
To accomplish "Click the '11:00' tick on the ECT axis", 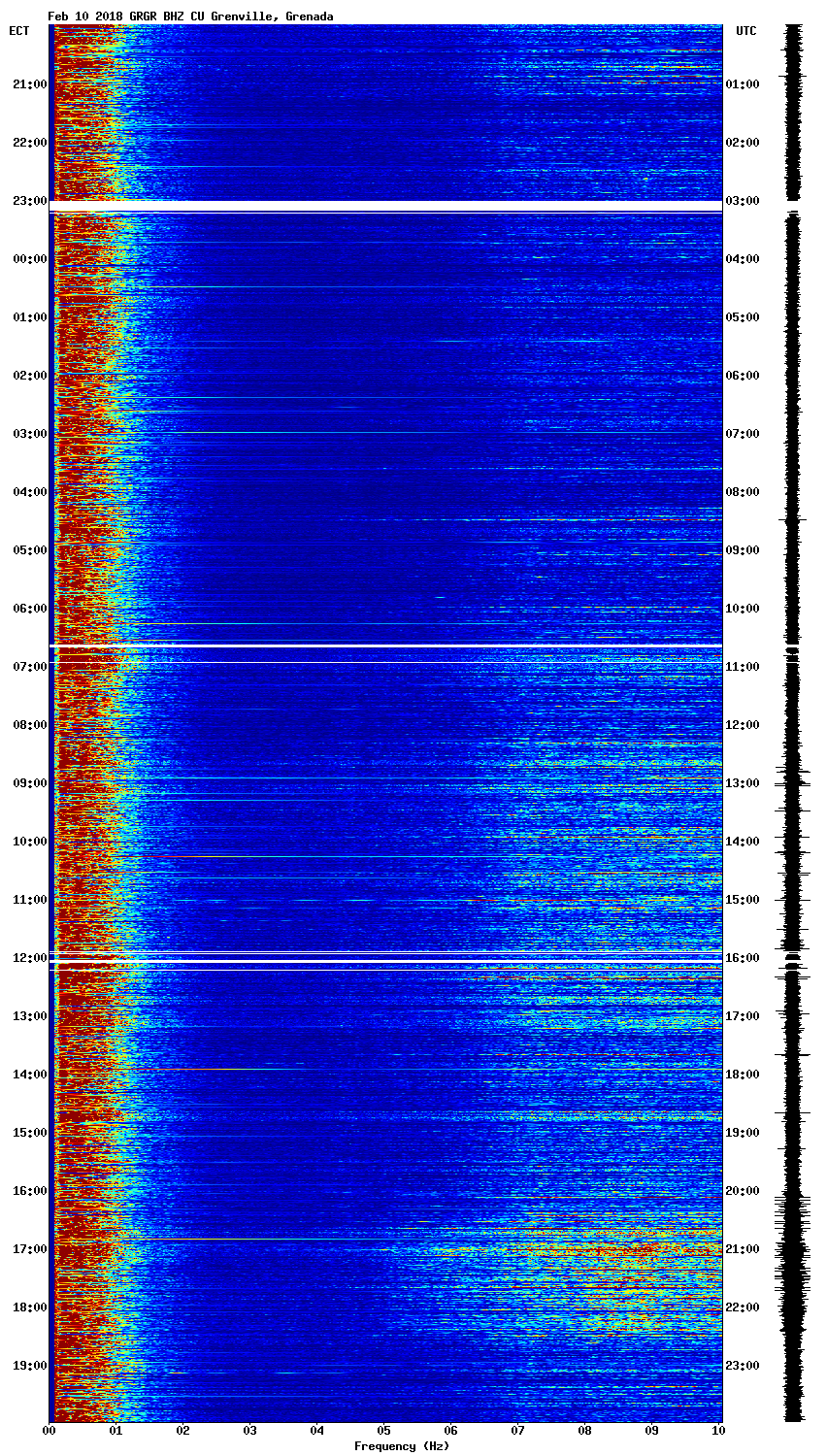I will coord(29,900).
